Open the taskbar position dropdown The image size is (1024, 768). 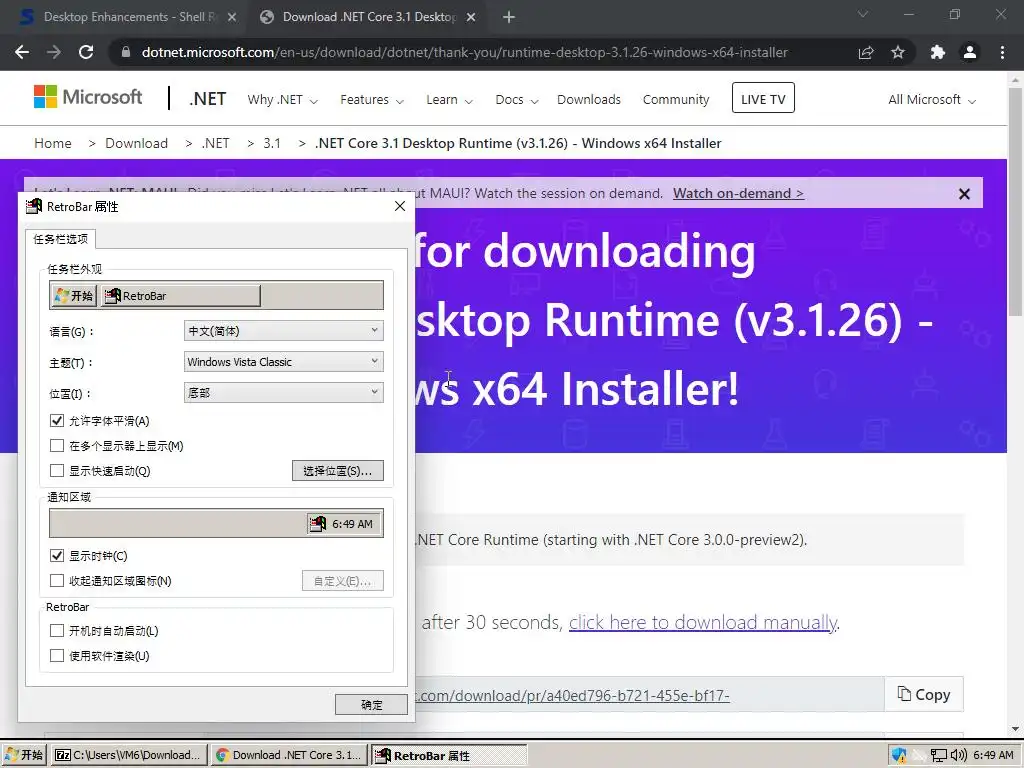click(283, 392)
